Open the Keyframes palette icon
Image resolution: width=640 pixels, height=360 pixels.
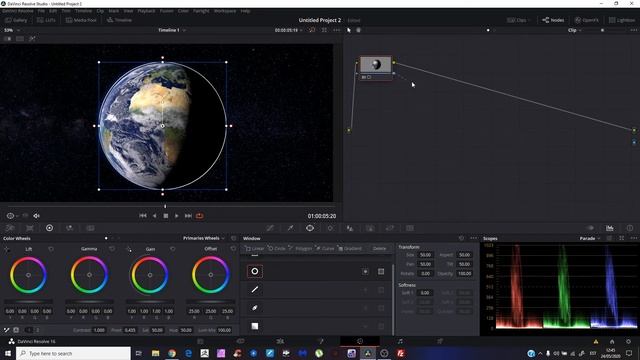coord(590,228)
